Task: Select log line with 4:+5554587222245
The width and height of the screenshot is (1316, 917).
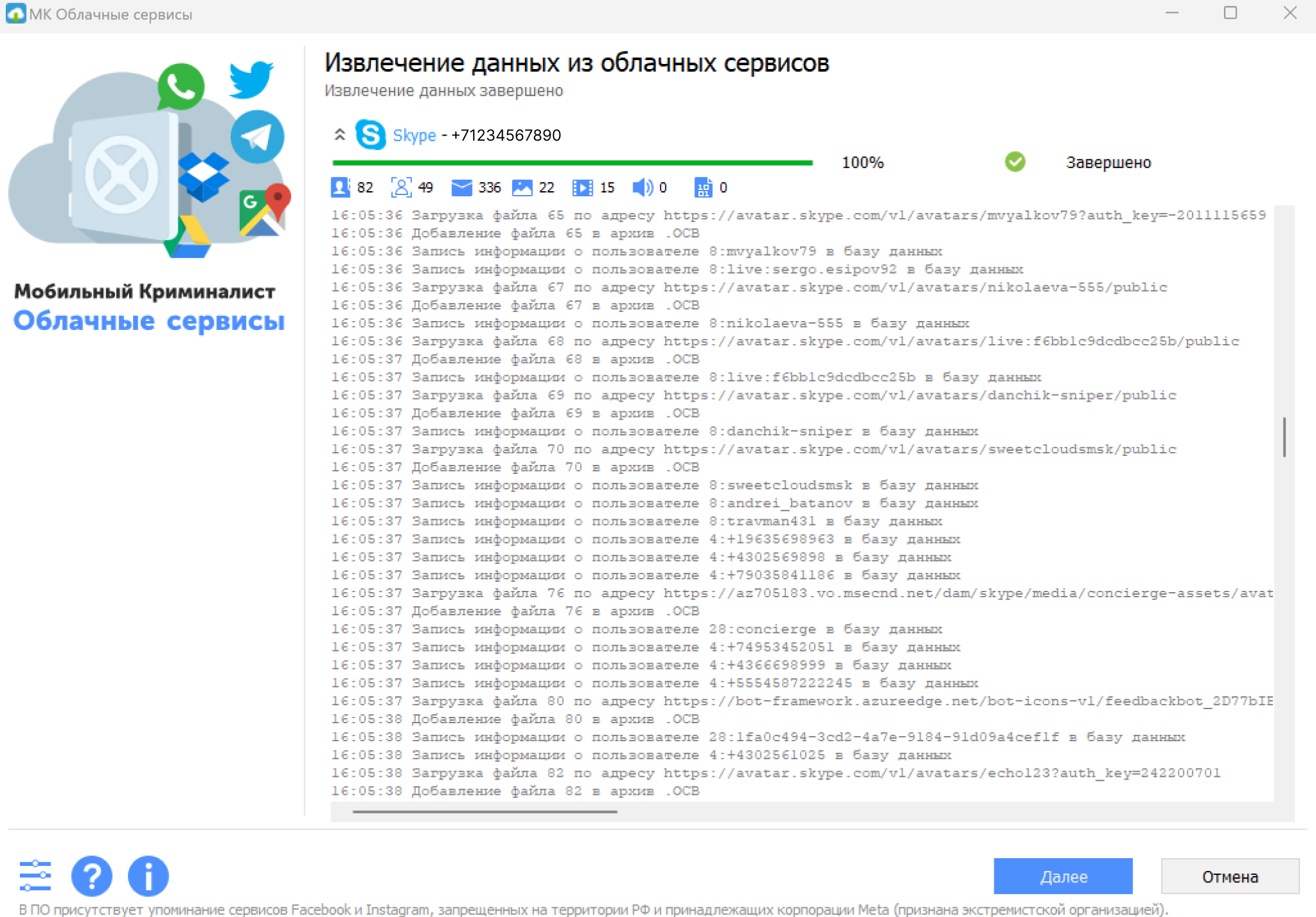Action: (654, 684)
